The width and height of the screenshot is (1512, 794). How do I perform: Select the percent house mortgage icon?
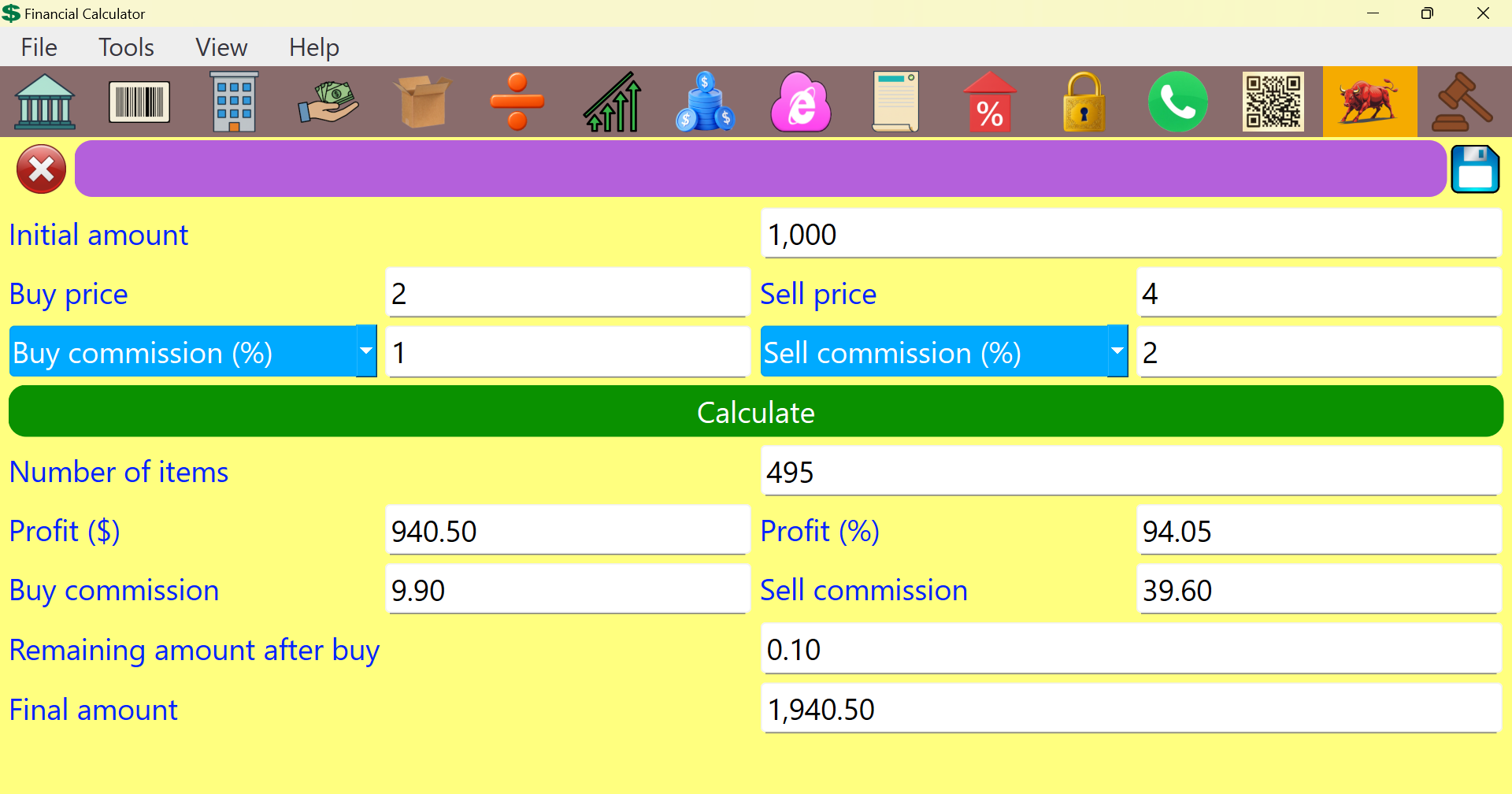(990, 102)
